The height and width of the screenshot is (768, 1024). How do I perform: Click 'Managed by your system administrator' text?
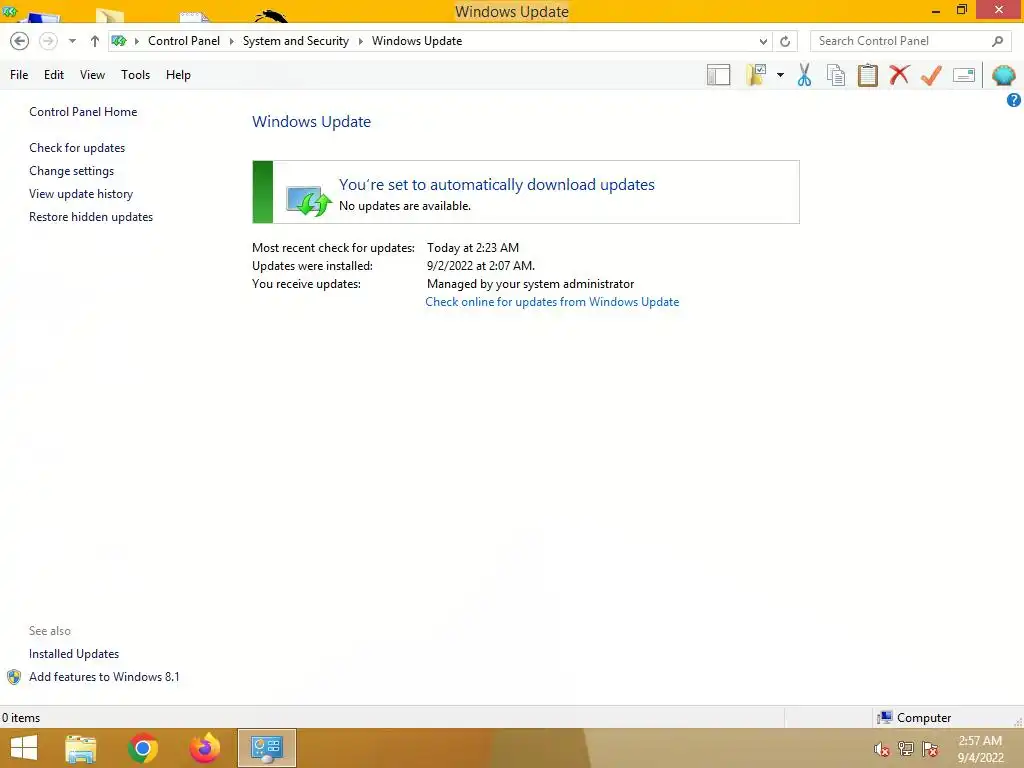click(x=530, y=284)
